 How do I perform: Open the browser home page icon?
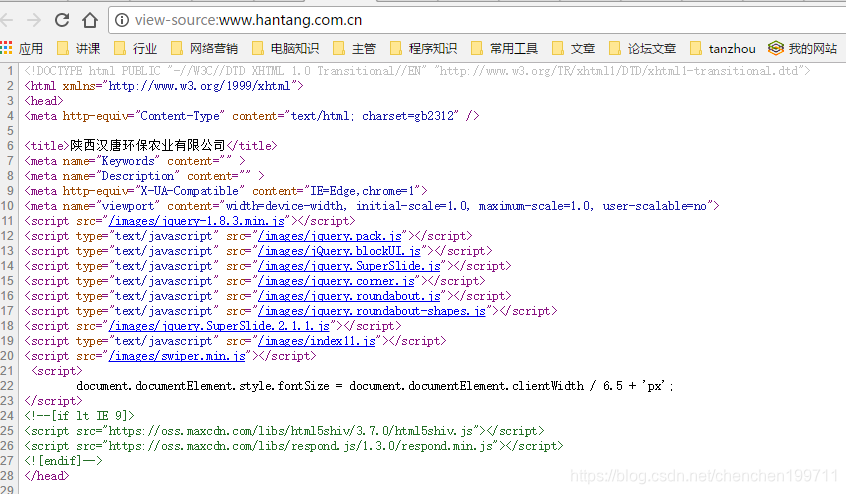click(90, 20)
